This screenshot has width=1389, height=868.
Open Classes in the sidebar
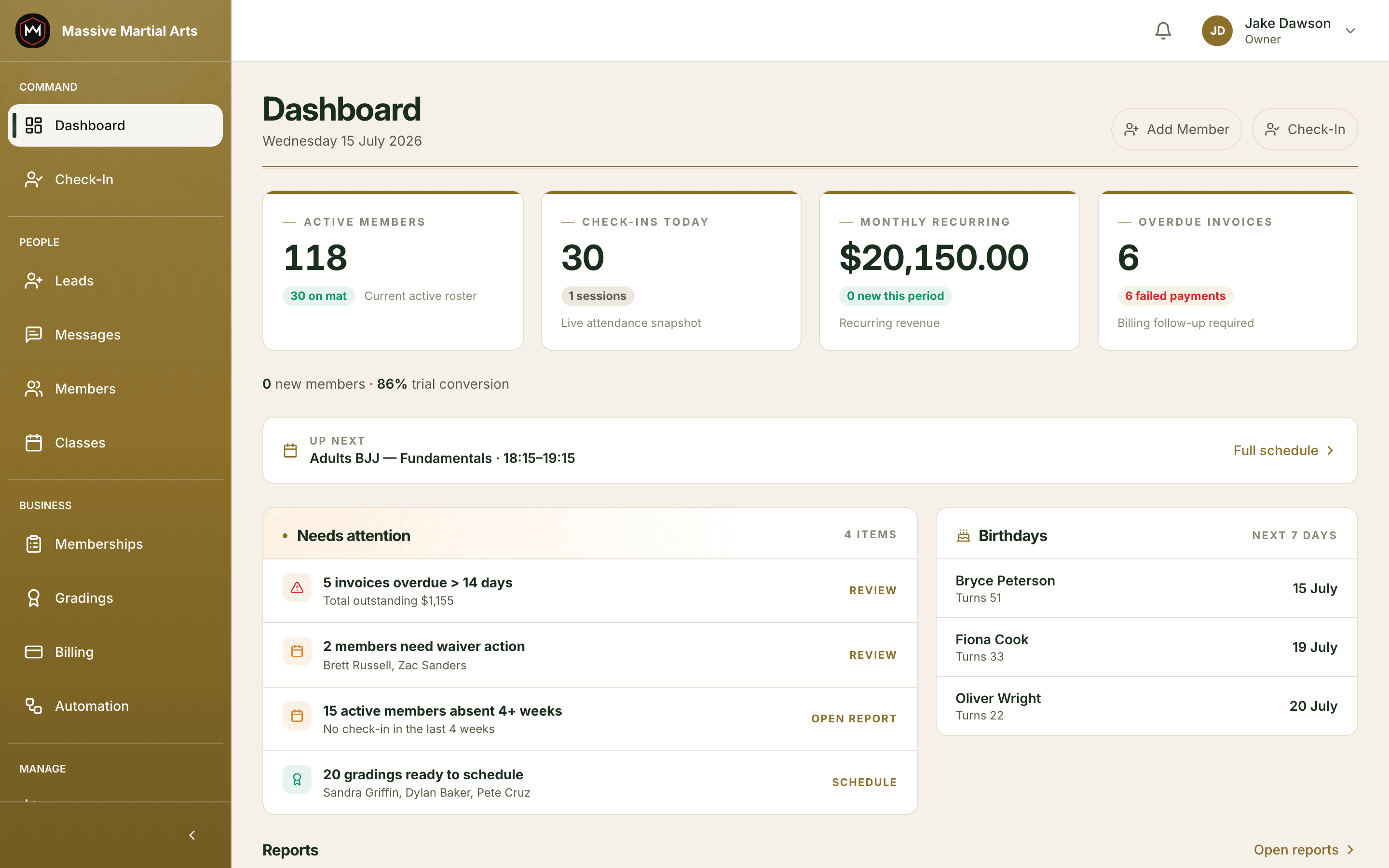pos(115,443)
